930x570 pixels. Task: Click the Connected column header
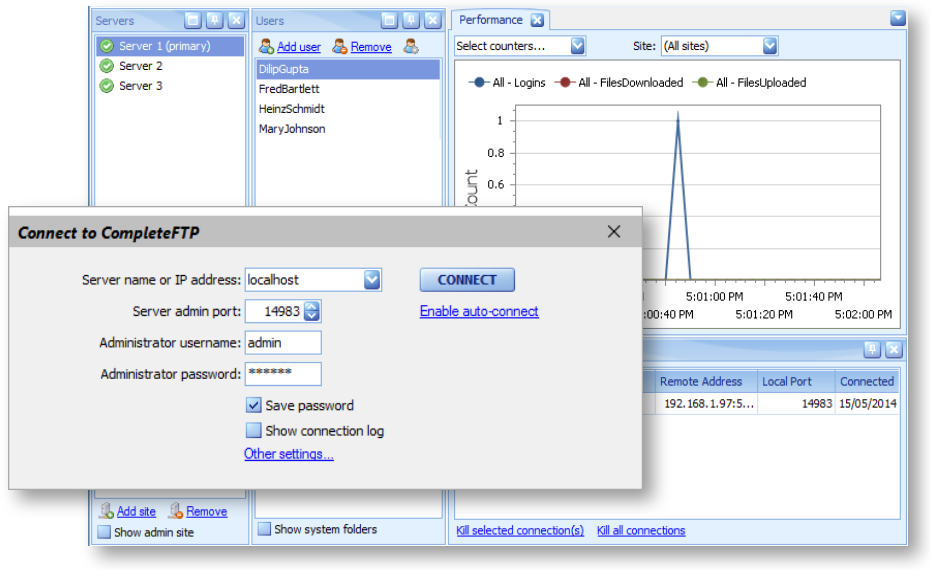click(867, 381)
